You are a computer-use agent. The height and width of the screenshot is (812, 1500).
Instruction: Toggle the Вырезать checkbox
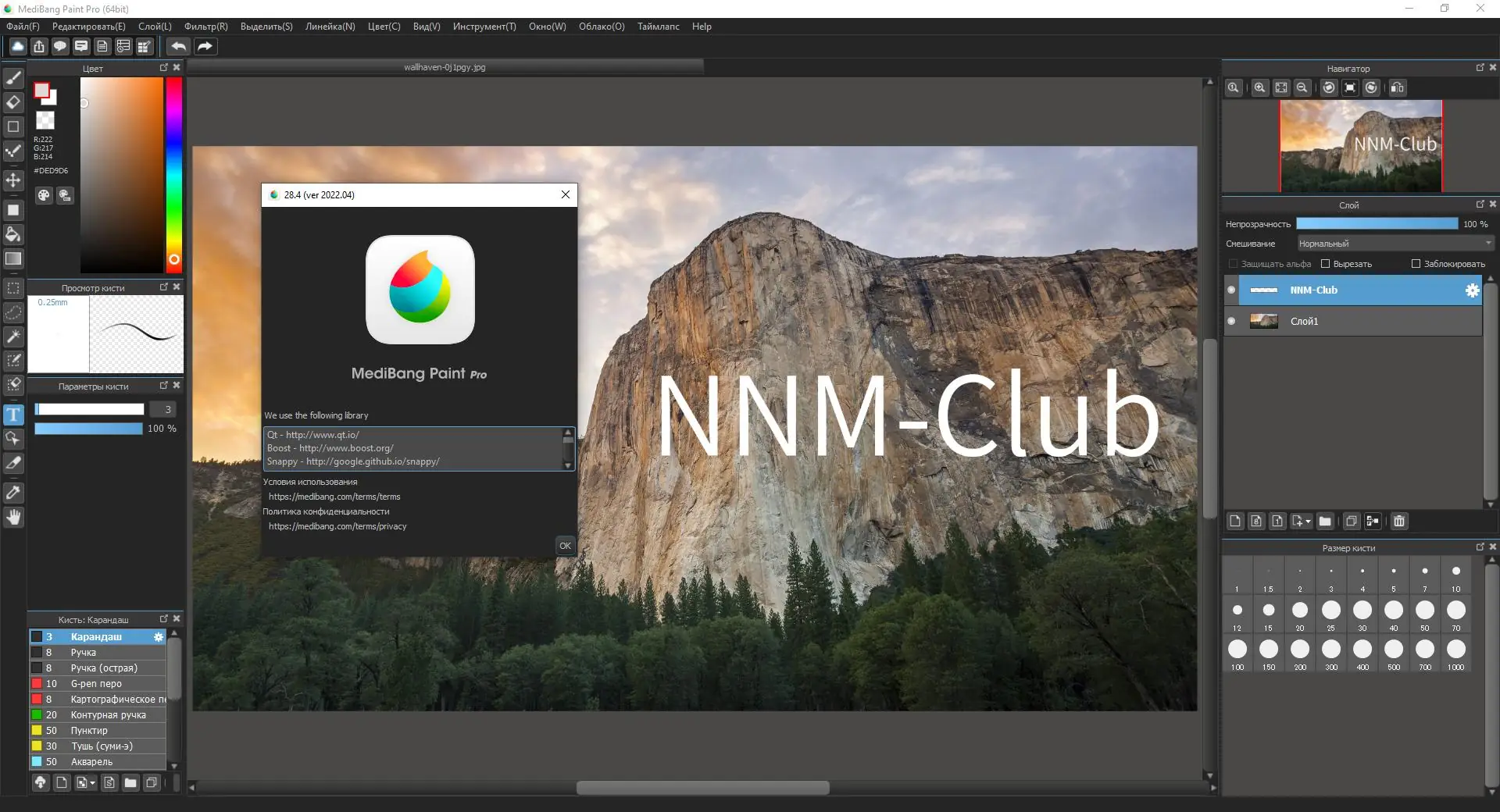click(x=1325, y=264)
